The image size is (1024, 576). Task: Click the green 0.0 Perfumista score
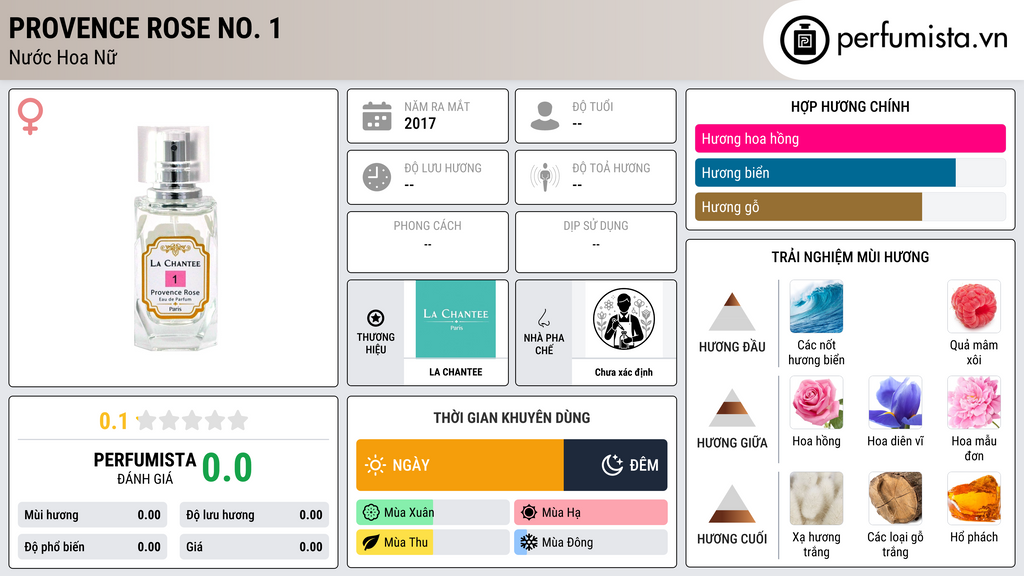227,467
